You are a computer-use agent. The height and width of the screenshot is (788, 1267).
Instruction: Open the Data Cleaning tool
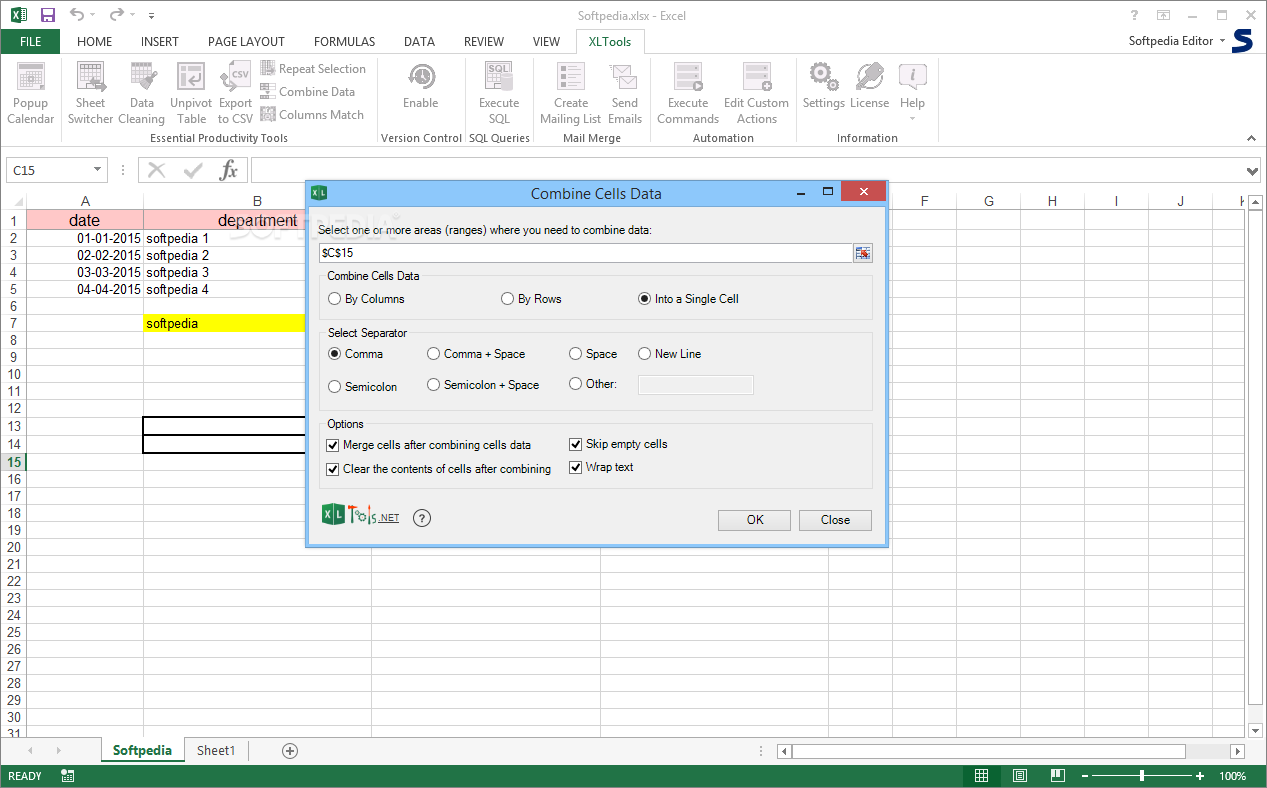tap(142, 93)
